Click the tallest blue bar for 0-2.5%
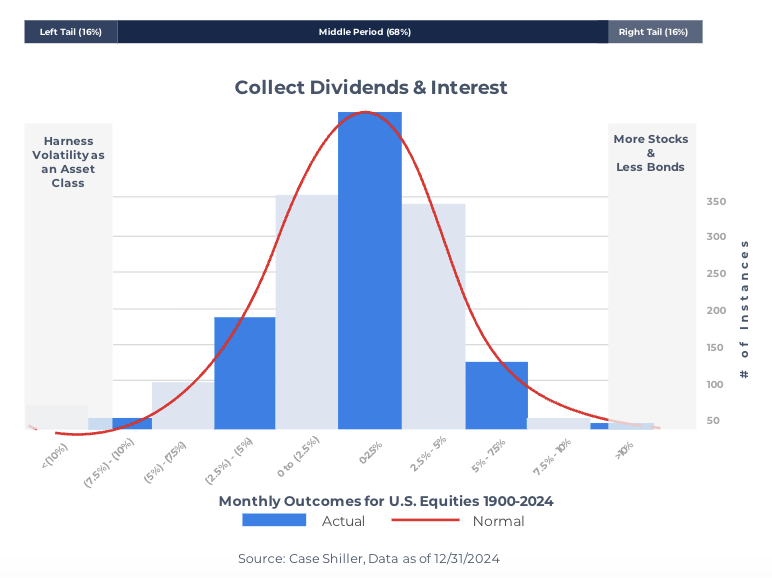Screen dimensions: 772x578 click(x=370, y=270)
